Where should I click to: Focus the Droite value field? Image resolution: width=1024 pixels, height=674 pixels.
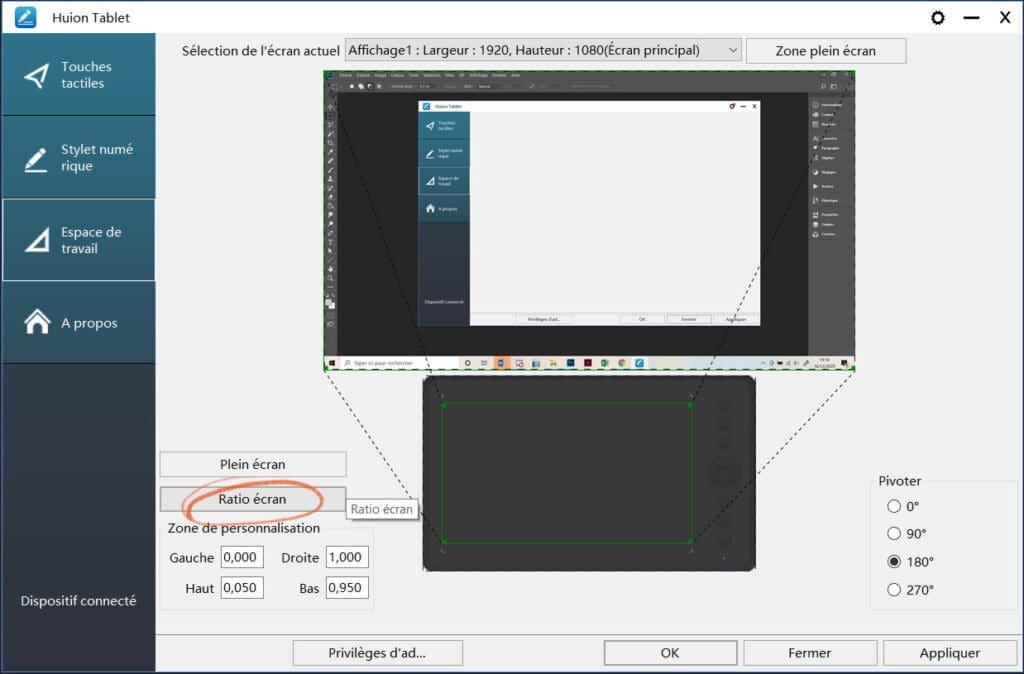(347, 557)
